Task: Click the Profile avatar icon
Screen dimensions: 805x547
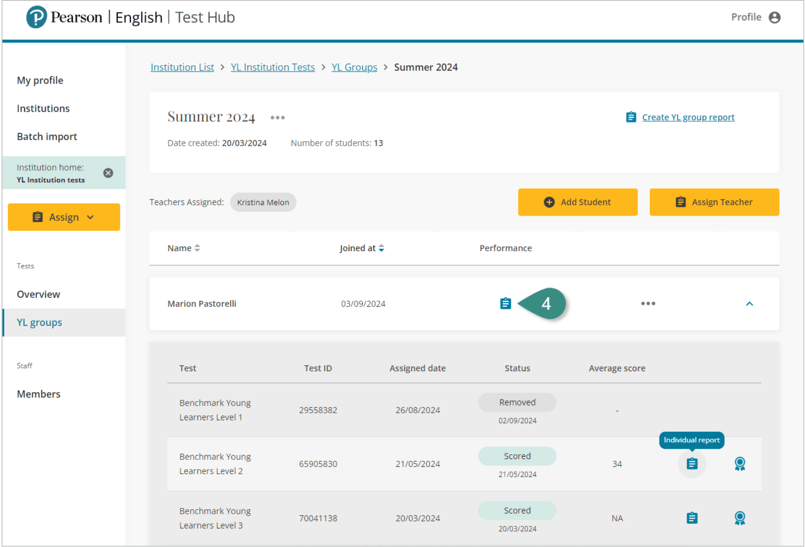Action: pyautogui.click(x=774, y=17)
